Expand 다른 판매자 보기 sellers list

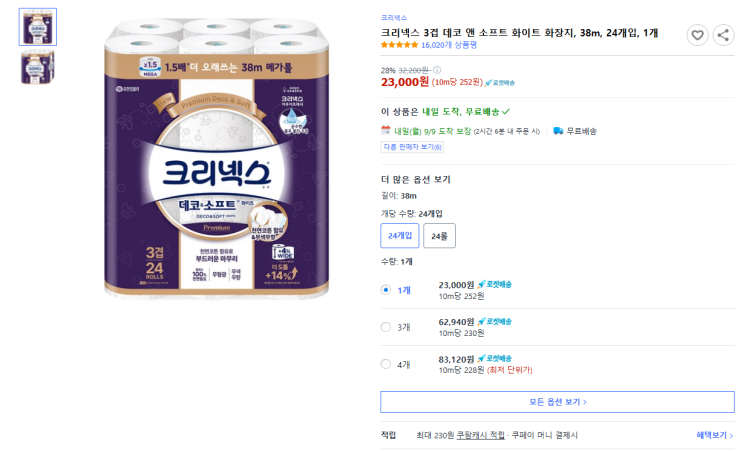pyautogui.click(x=412, y=147)
